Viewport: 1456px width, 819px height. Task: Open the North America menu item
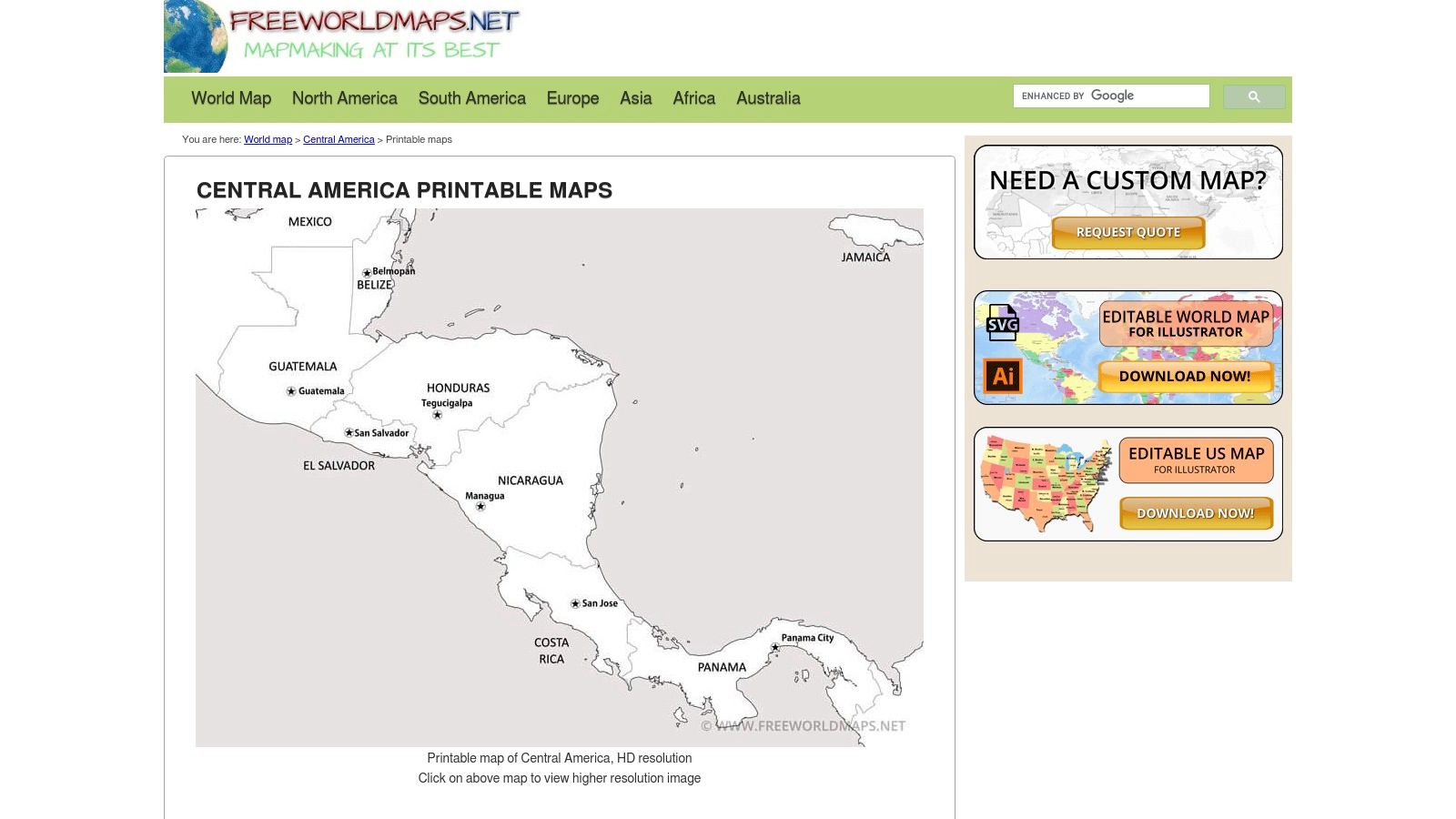344,98
